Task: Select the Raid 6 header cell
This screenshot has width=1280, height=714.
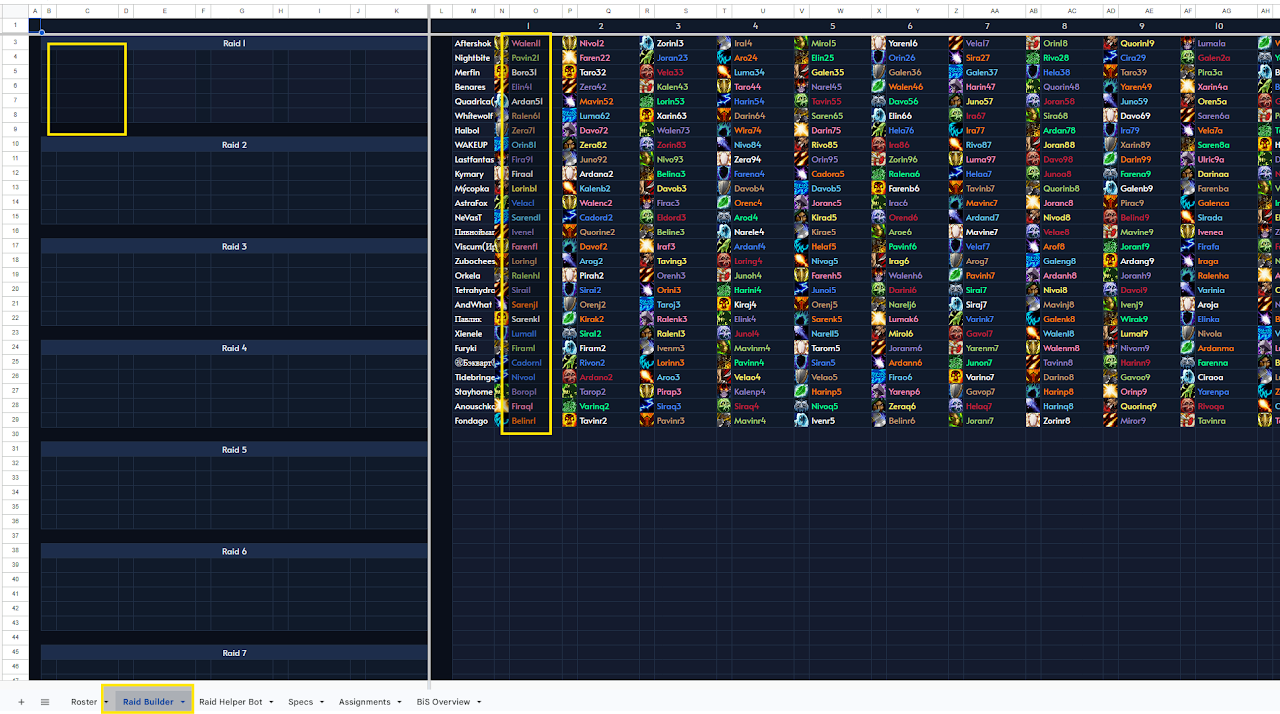Action: [234, 551]
